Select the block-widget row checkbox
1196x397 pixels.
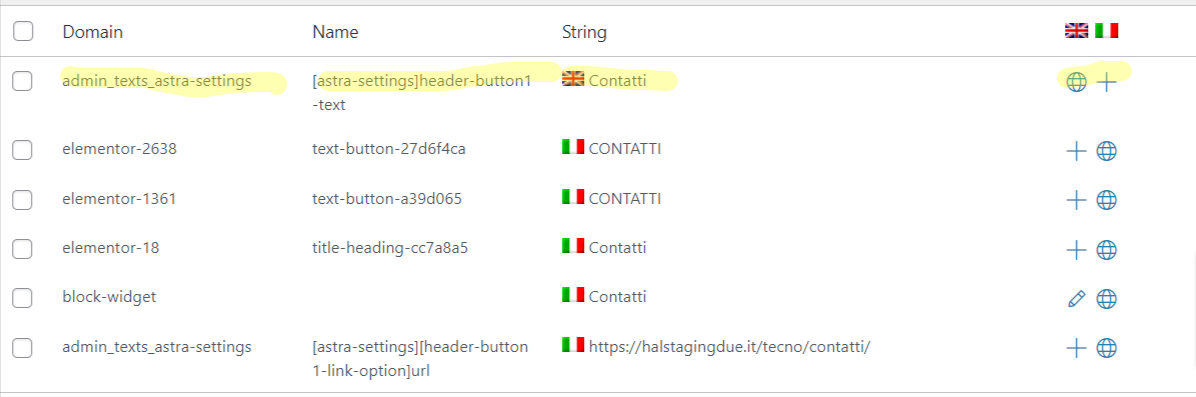[x=23, y=299]
